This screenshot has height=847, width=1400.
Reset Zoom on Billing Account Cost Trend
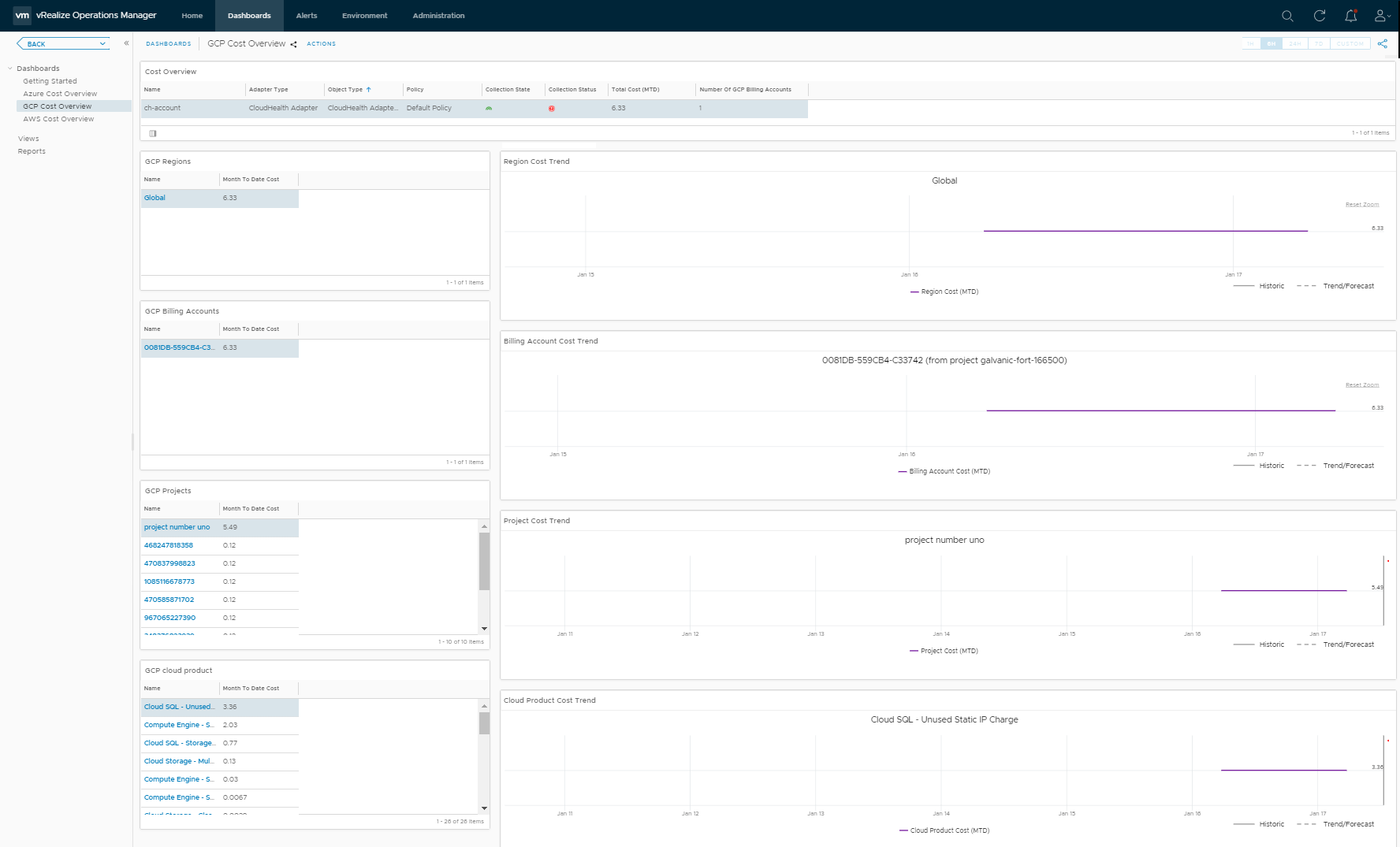point(1362,385)
